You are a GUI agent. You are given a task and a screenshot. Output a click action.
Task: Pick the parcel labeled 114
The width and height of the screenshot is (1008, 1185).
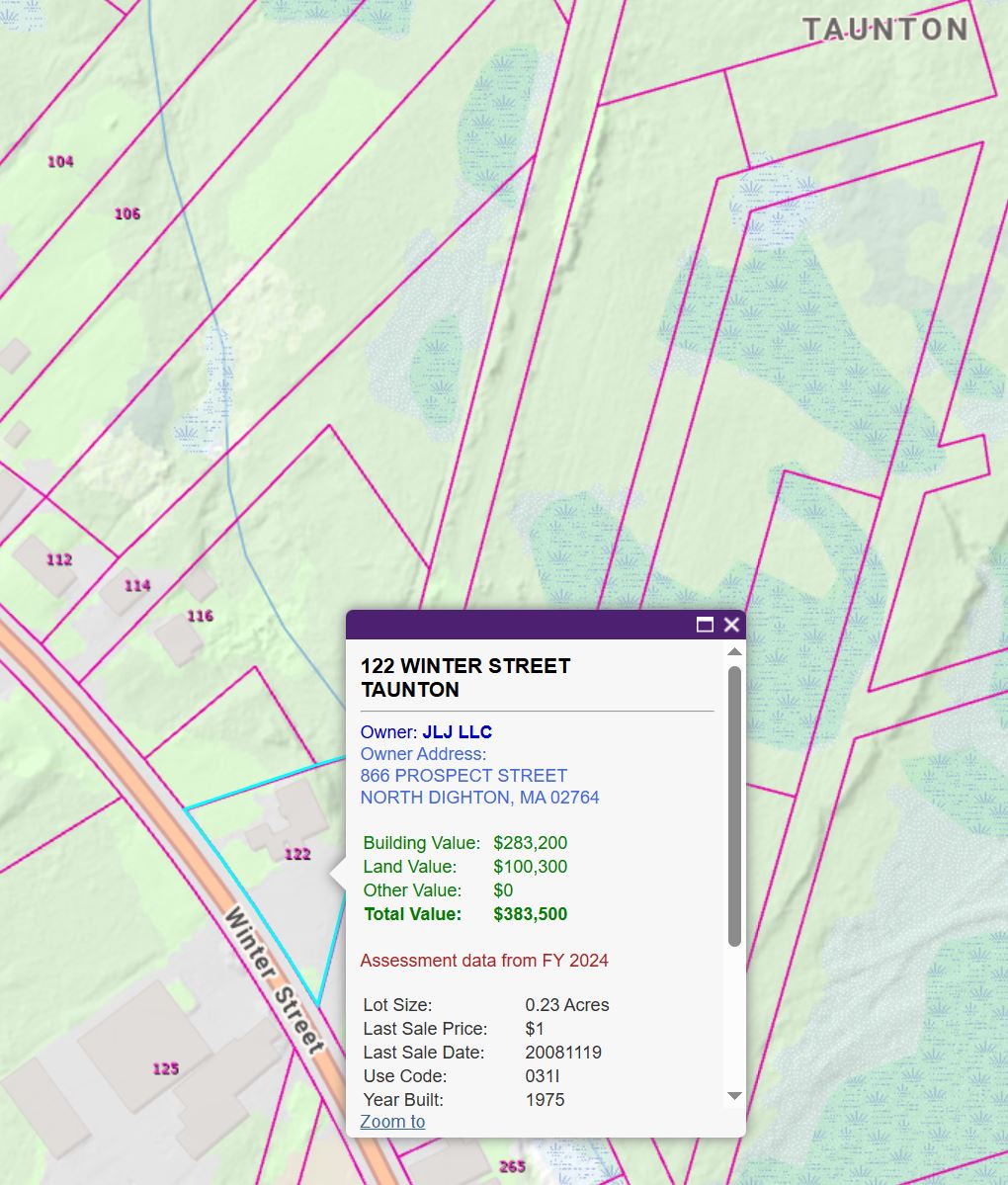[x=137, y=585]
